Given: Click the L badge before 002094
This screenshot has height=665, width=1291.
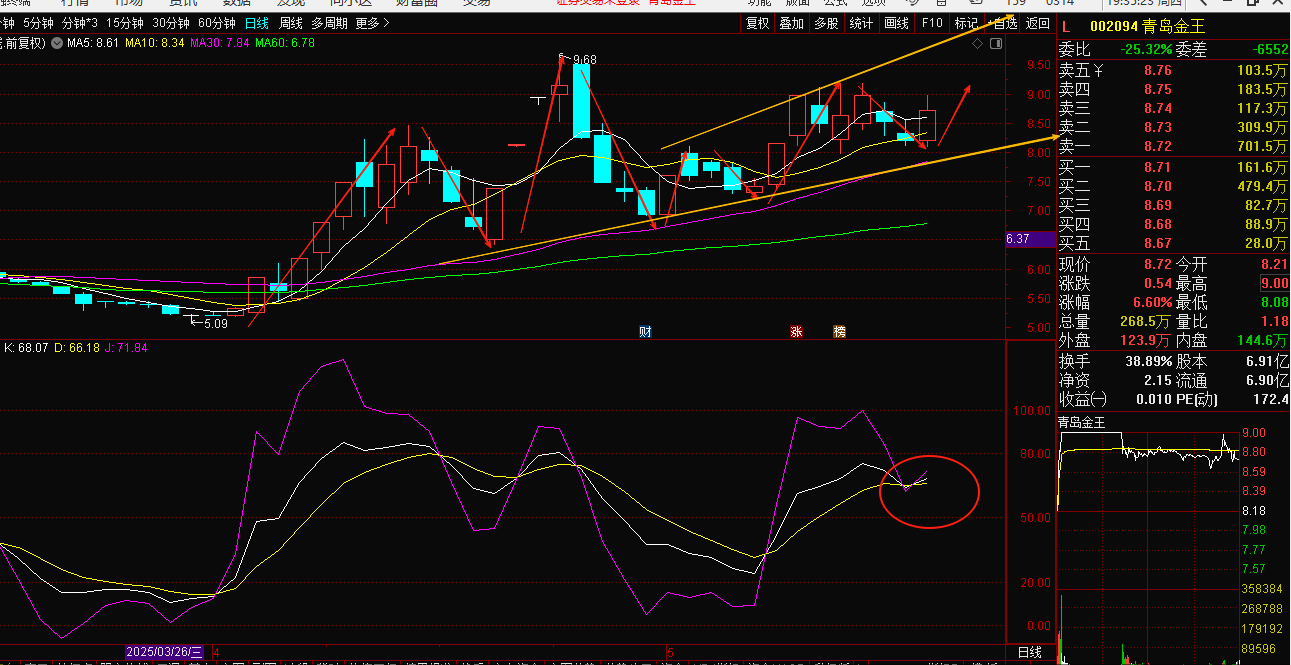Looking at the screenshot, I should pos(1067,27).
